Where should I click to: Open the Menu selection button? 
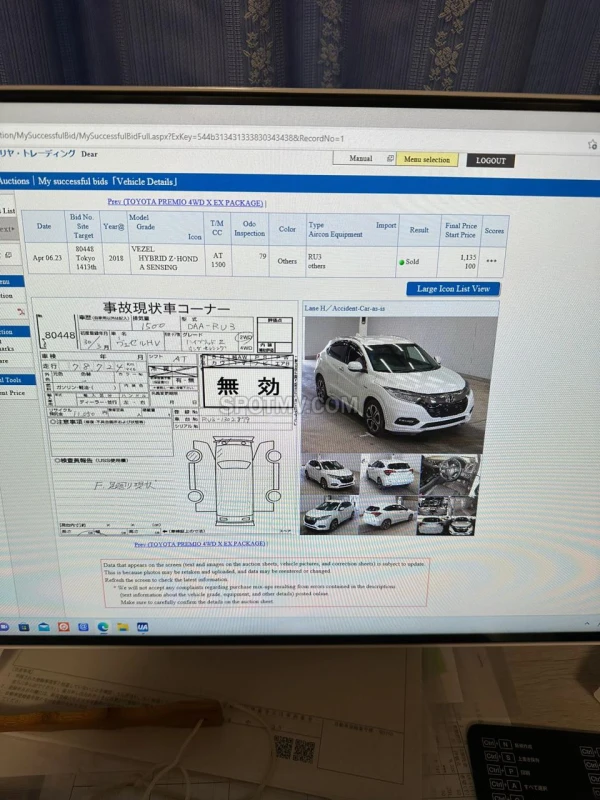click(x=427, y=160)
